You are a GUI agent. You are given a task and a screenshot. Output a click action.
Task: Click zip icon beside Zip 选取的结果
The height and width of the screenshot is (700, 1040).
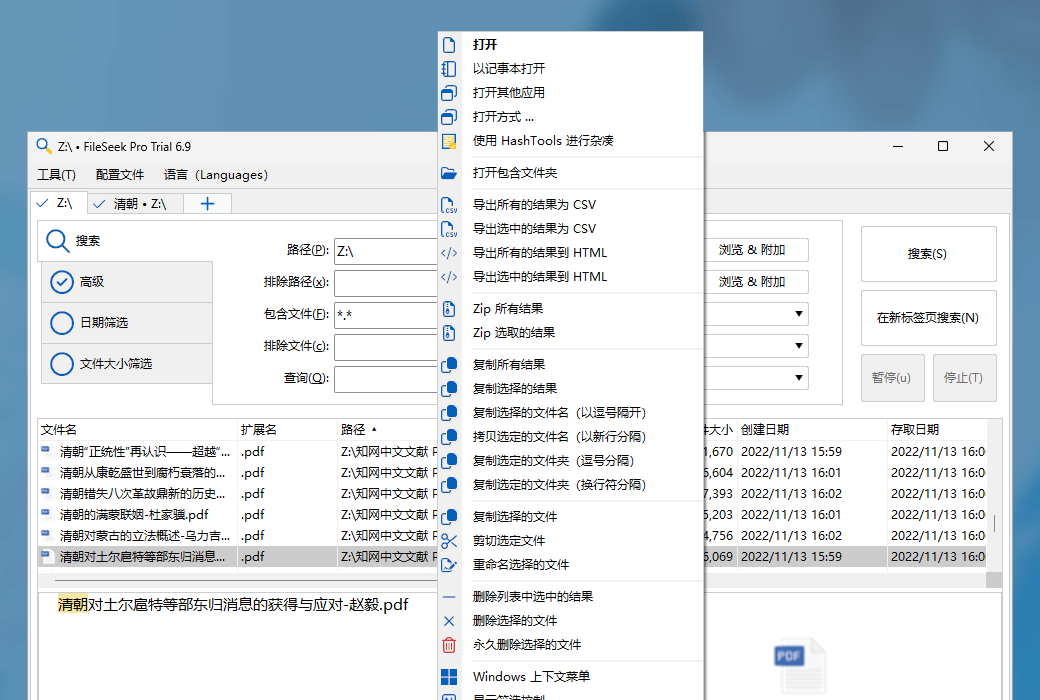(x=449, y=332)
